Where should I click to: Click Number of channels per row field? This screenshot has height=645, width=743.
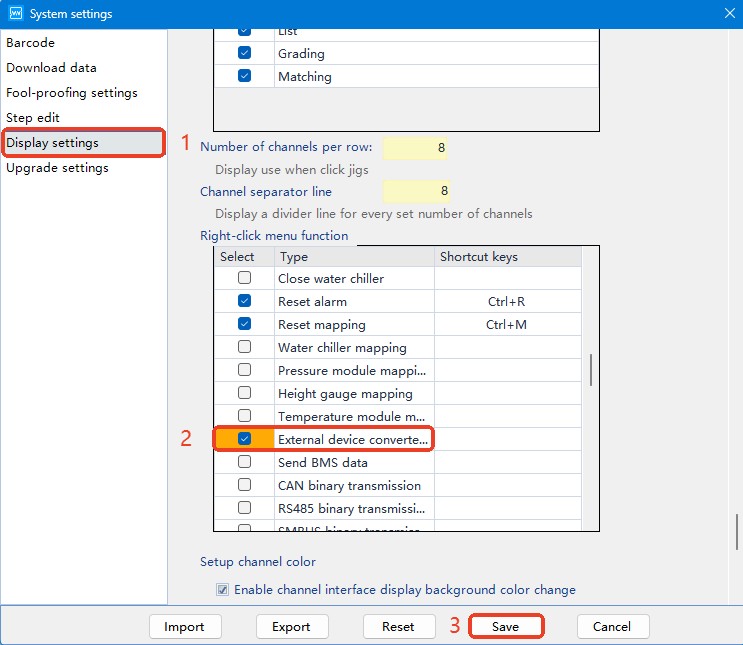click(x=415, y=148)
